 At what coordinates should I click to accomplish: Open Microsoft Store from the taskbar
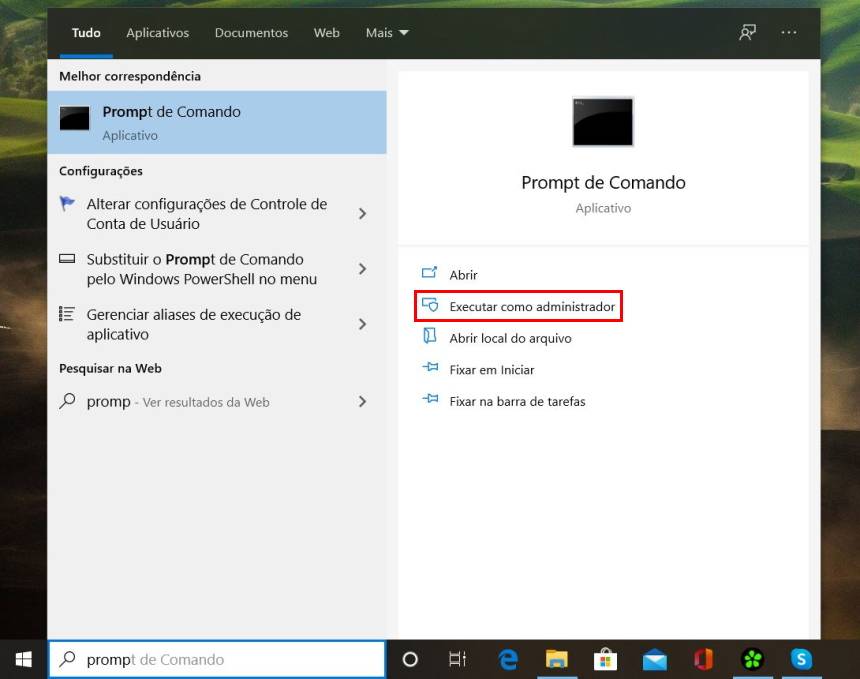pos(605,659)
